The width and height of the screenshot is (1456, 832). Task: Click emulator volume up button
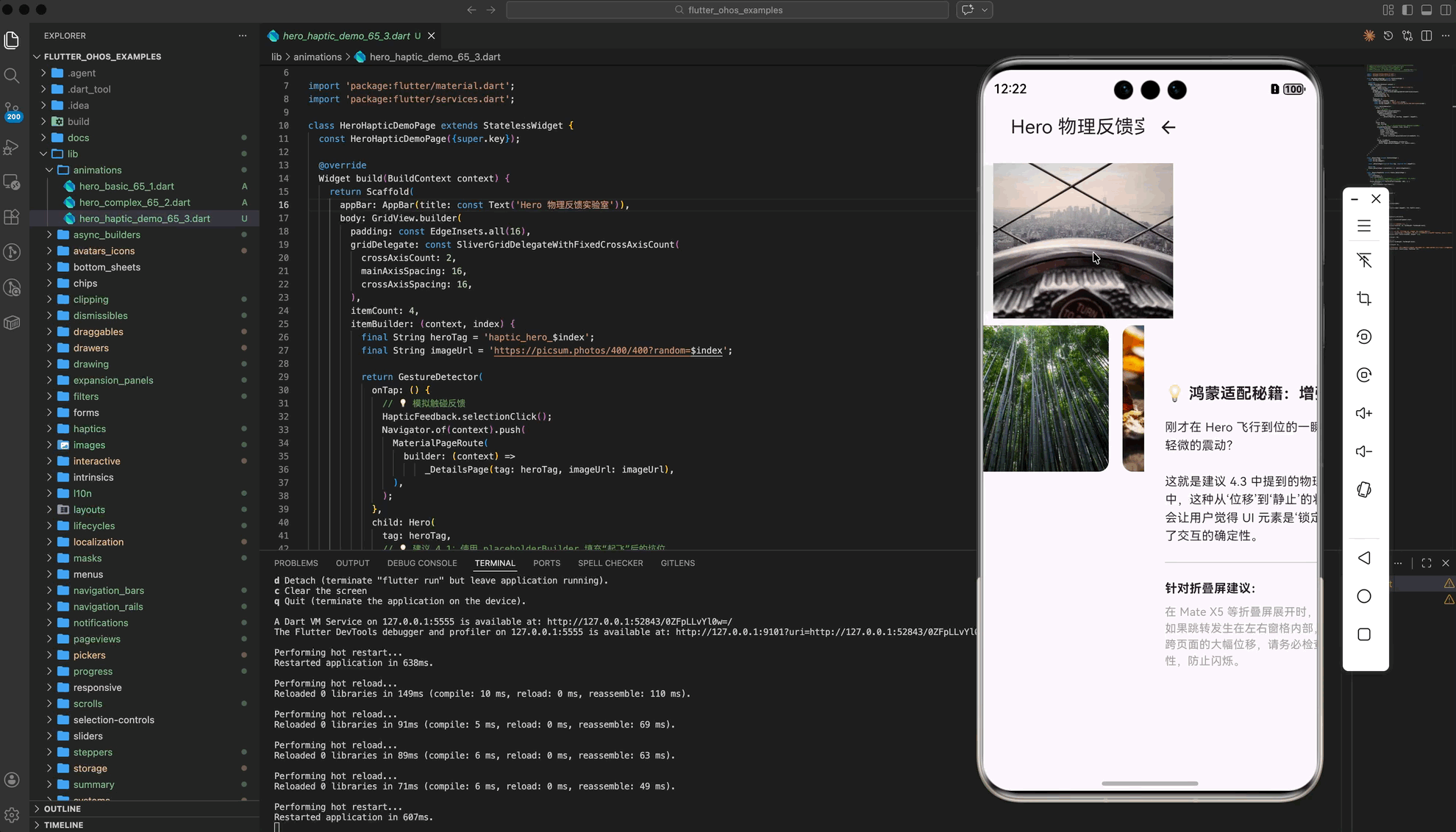1364,413
